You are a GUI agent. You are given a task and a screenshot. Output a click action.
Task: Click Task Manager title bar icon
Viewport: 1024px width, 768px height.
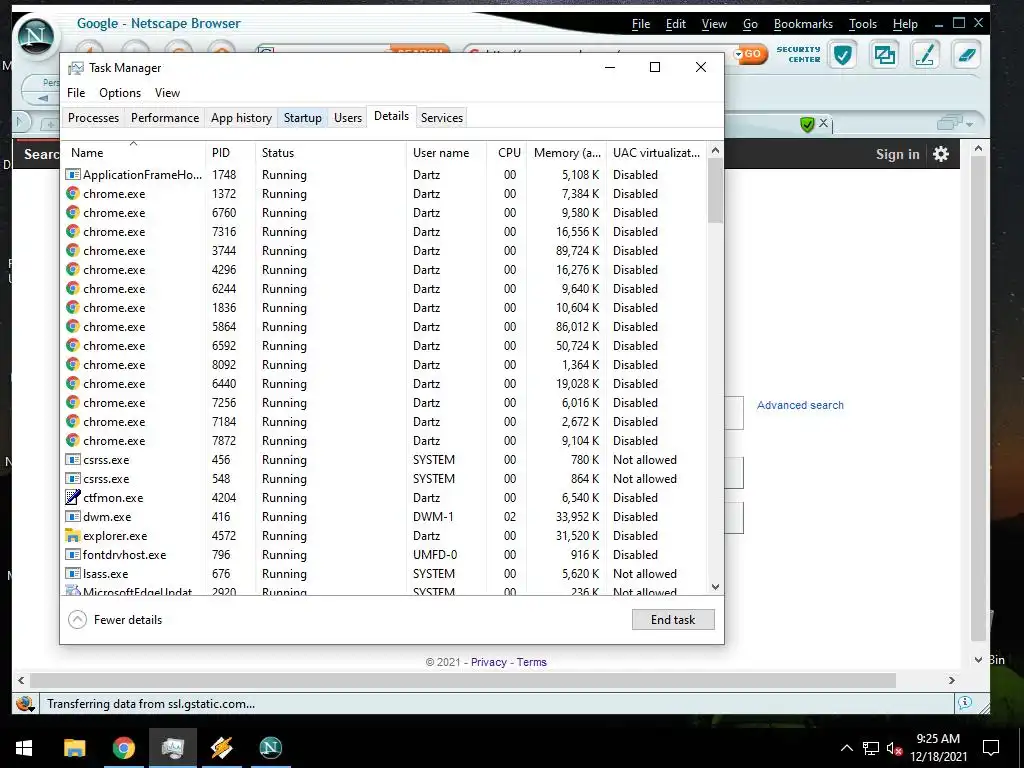(76, 68)
